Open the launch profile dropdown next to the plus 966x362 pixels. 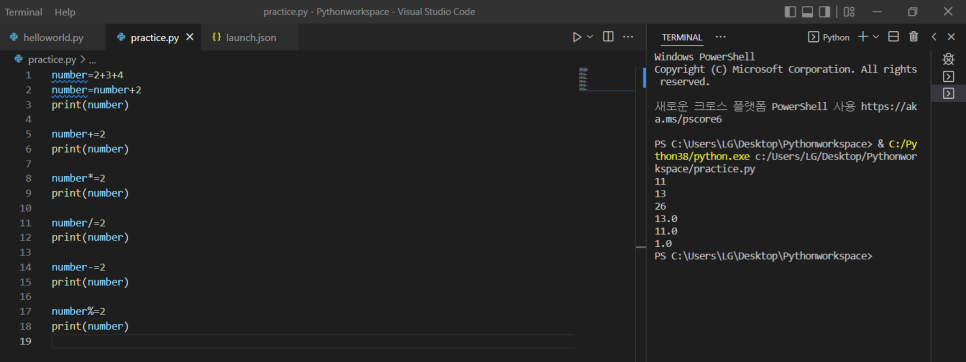point(875,37)
